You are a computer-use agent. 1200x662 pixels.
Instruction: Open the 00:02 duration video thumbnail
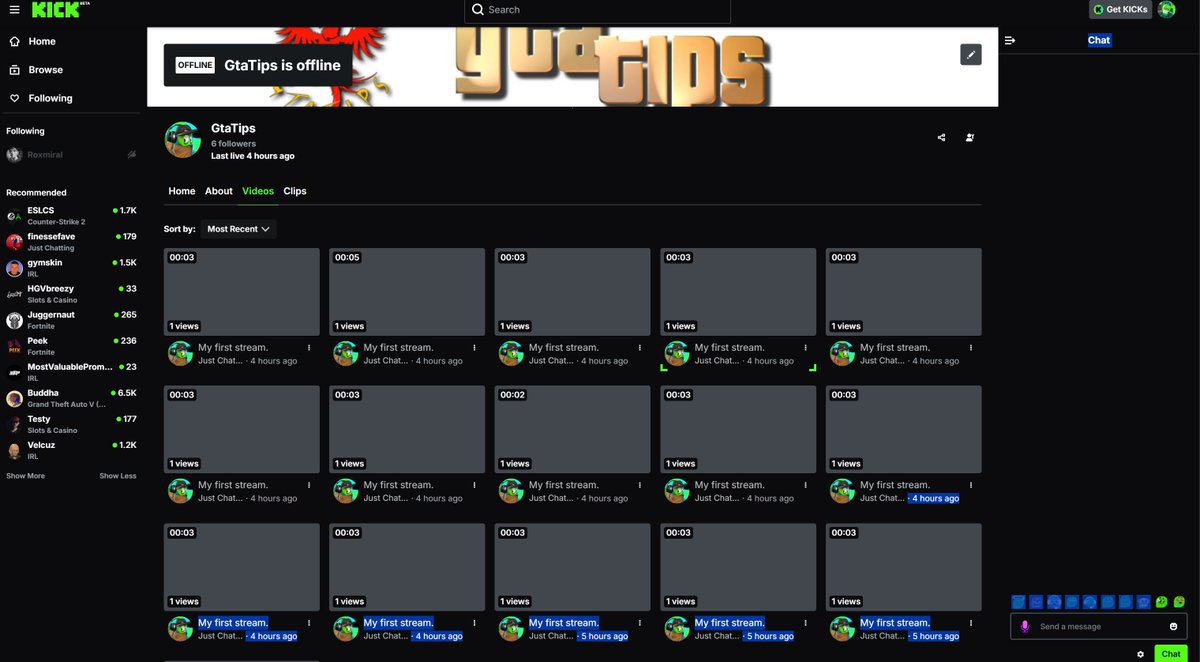(573, 429)
